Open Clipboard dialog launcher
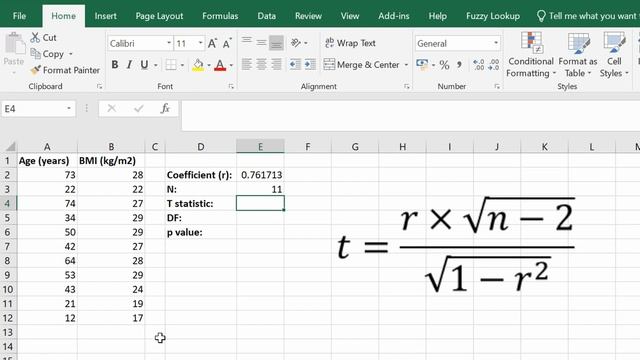The image size is (640, 360). [99, 87]
